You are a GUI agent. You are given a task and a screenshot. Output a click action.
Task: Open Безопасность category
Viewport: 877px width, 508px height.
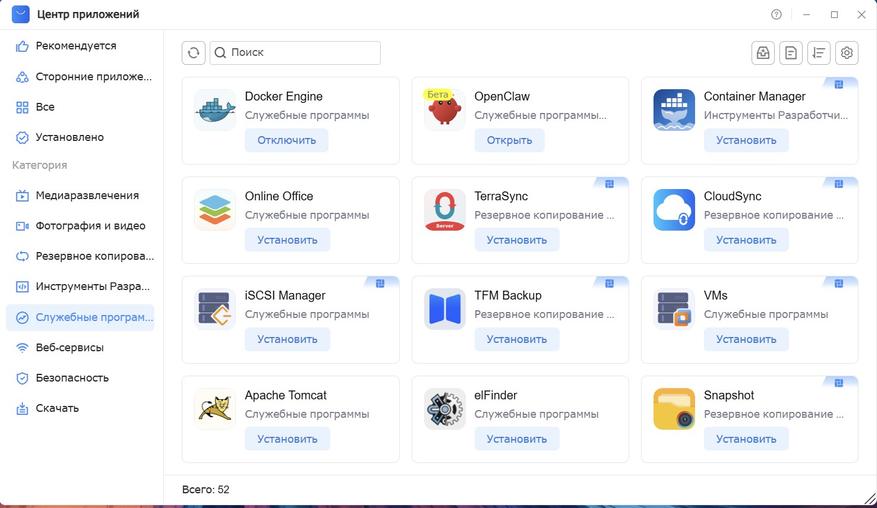coord(80,378)
